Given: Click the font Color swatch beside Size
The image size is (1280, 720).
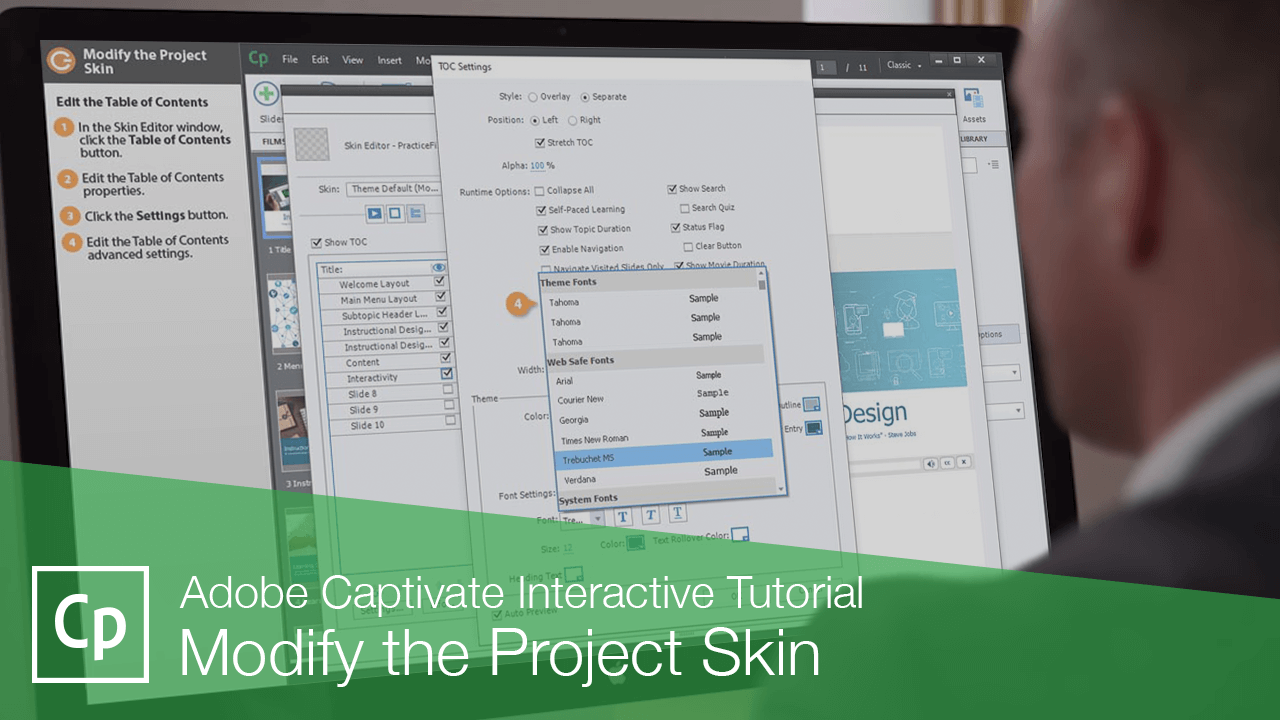Looking at the screenshot, I should point(636,543).
